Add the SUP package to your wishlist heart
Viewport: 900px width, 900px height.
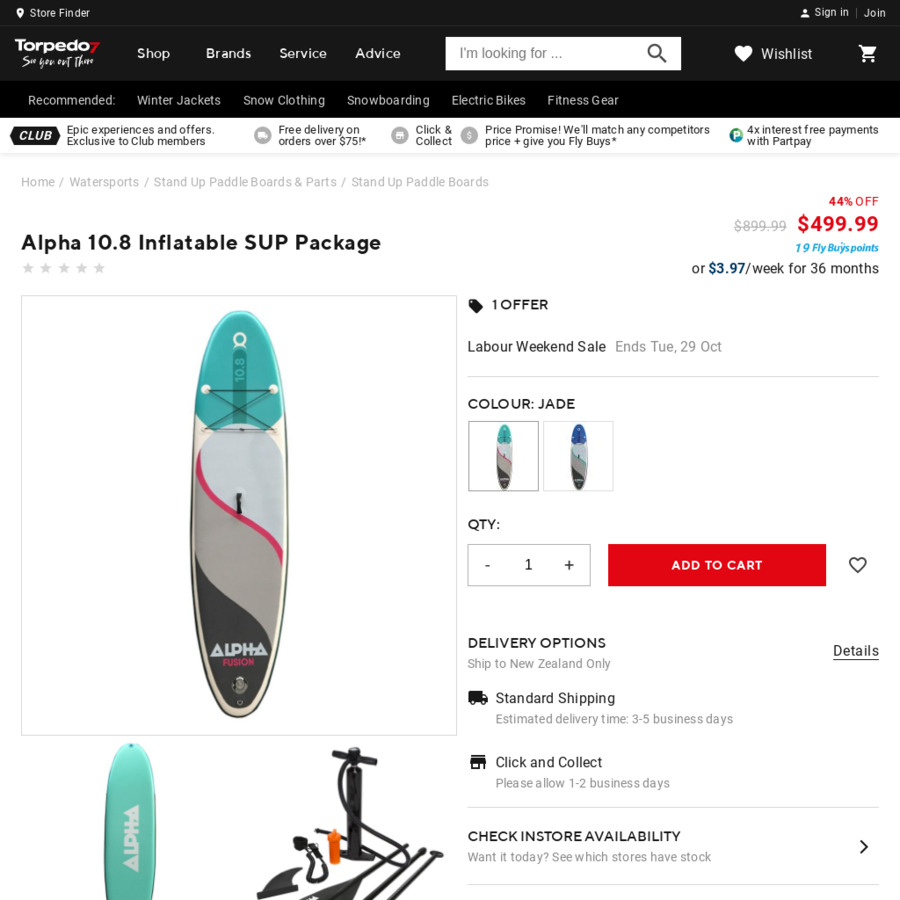click(x=857, y=565)
